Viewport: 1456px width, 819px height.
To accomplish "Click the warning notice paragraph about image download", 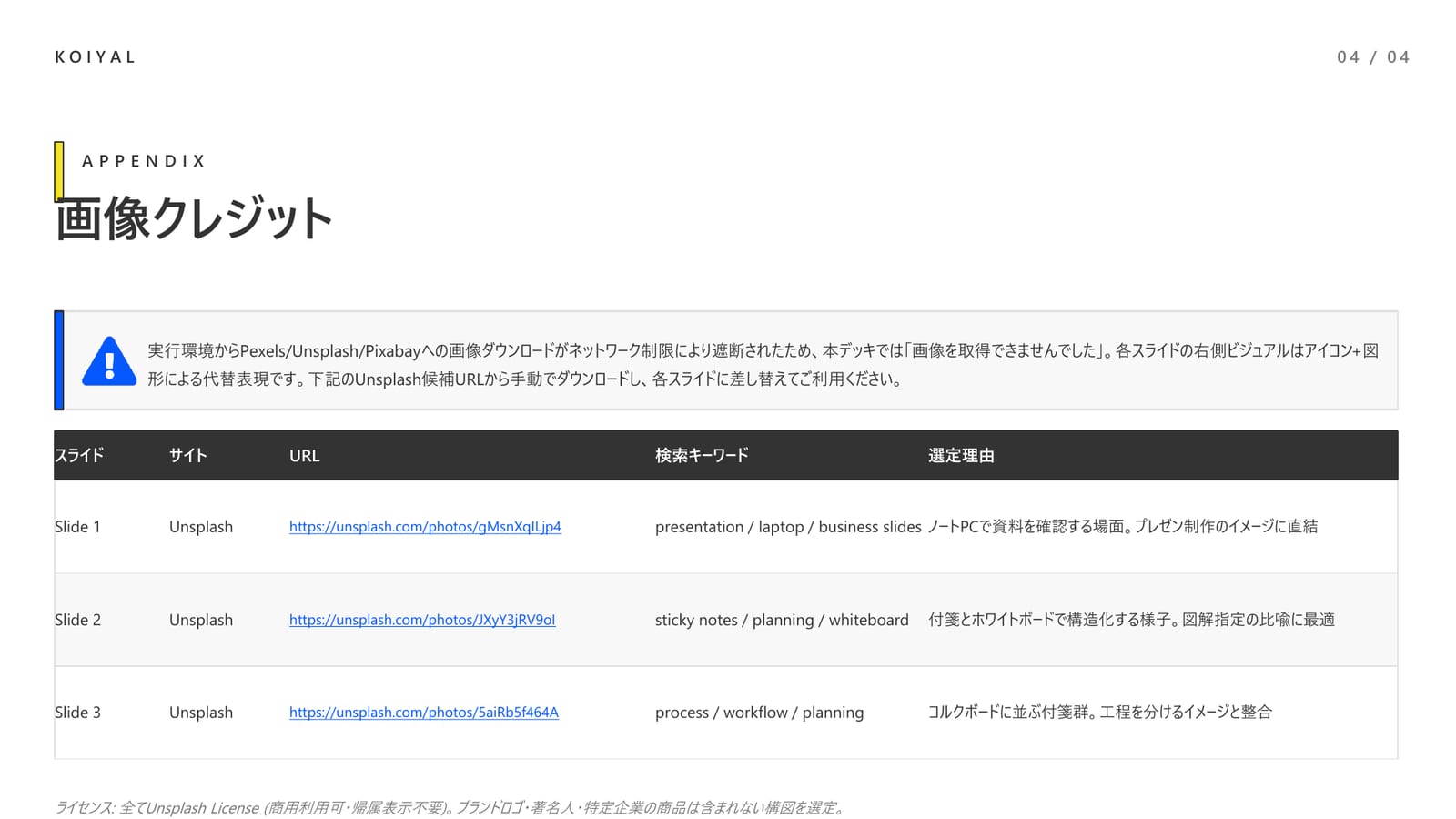I will [x=763, y=364].
